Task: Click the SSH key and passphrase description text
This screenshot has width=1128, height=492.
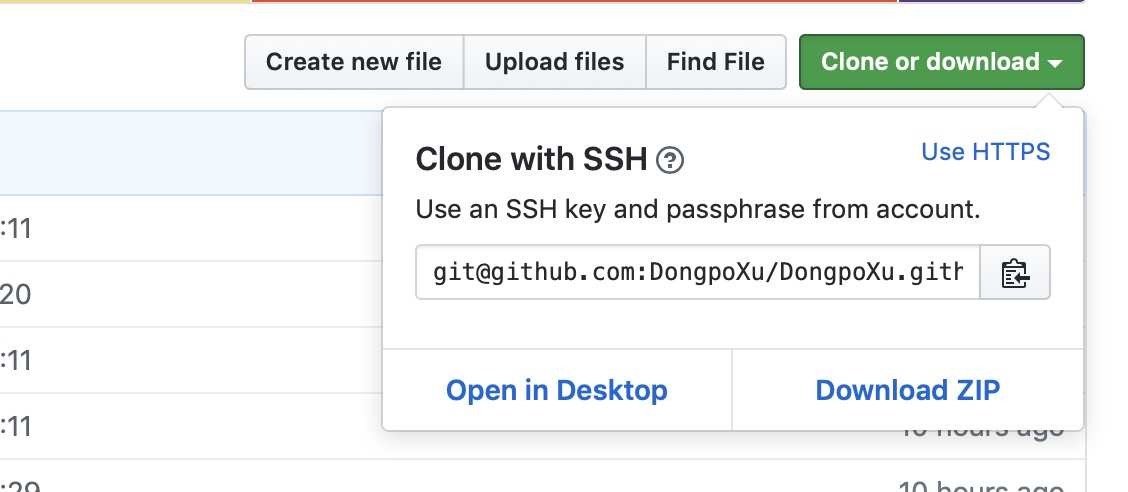Action: pos(697,211)
